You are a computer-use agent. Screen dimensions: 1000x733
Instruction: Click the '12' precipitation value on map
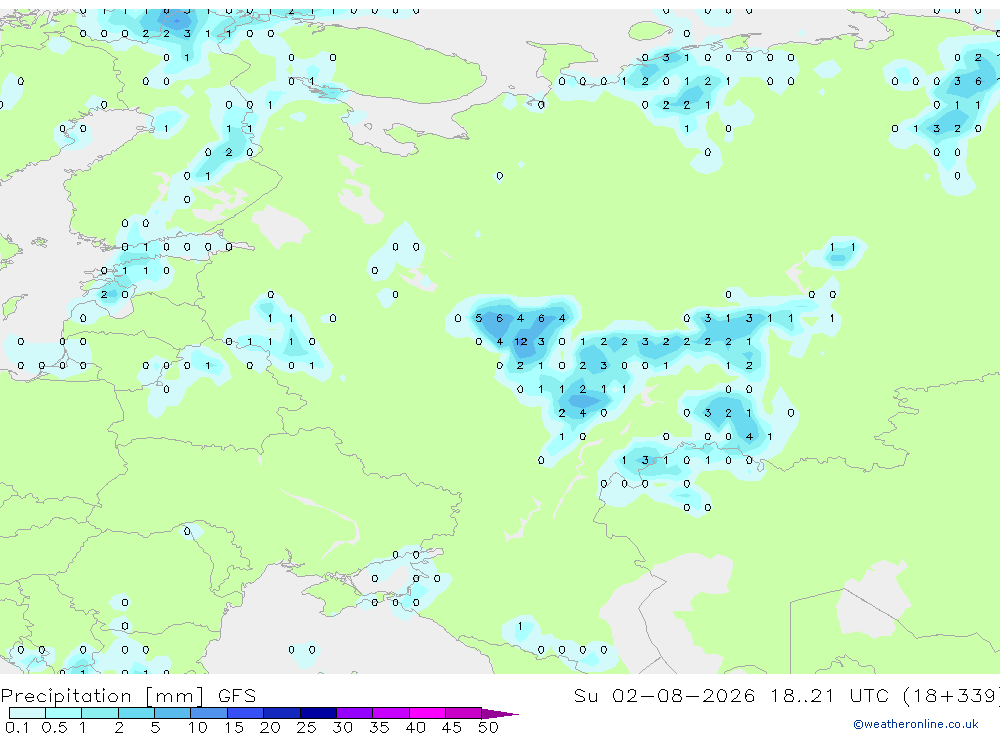521,341
